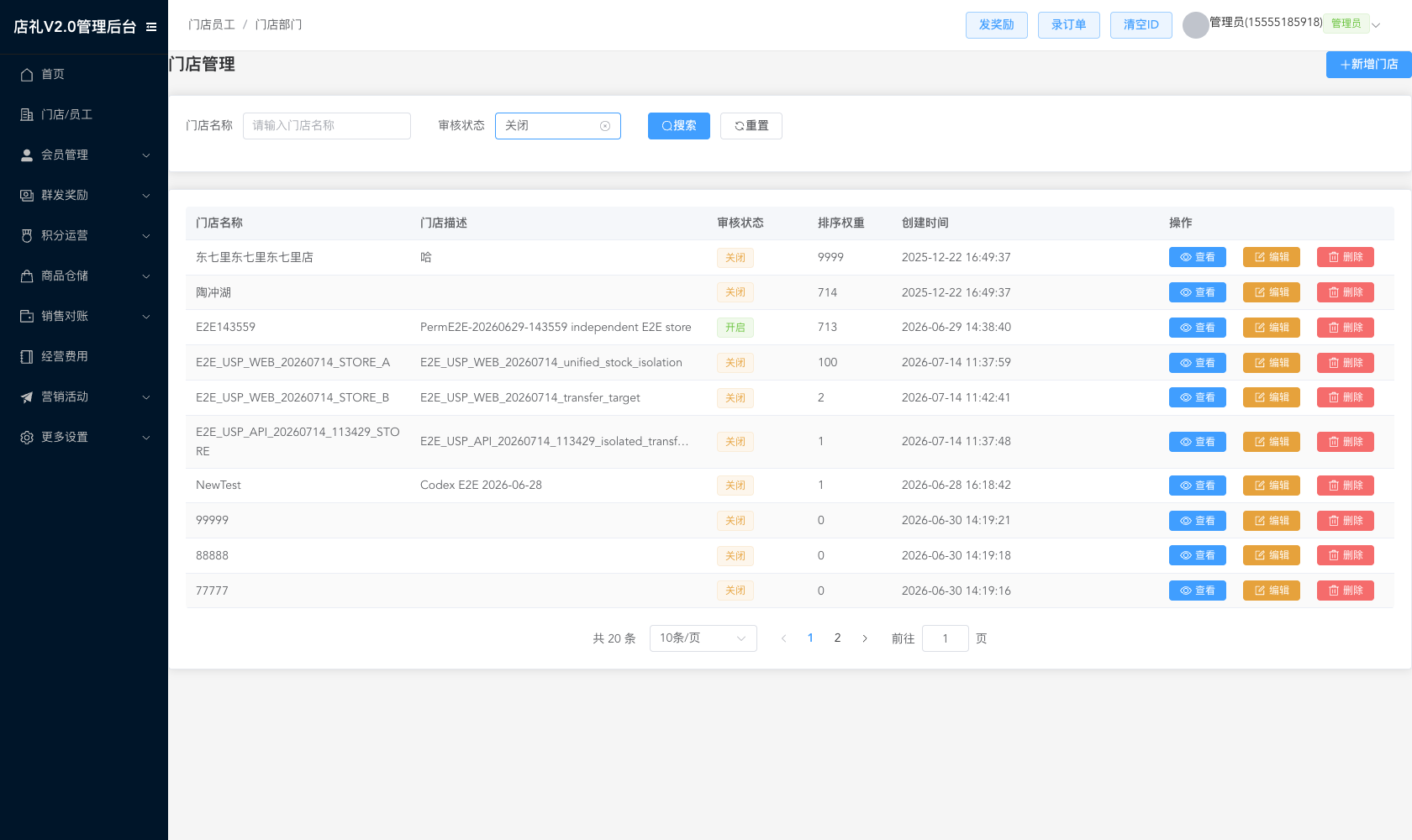Expand the 更多设置 submenu
The image size is (1412, 840).
84,437
